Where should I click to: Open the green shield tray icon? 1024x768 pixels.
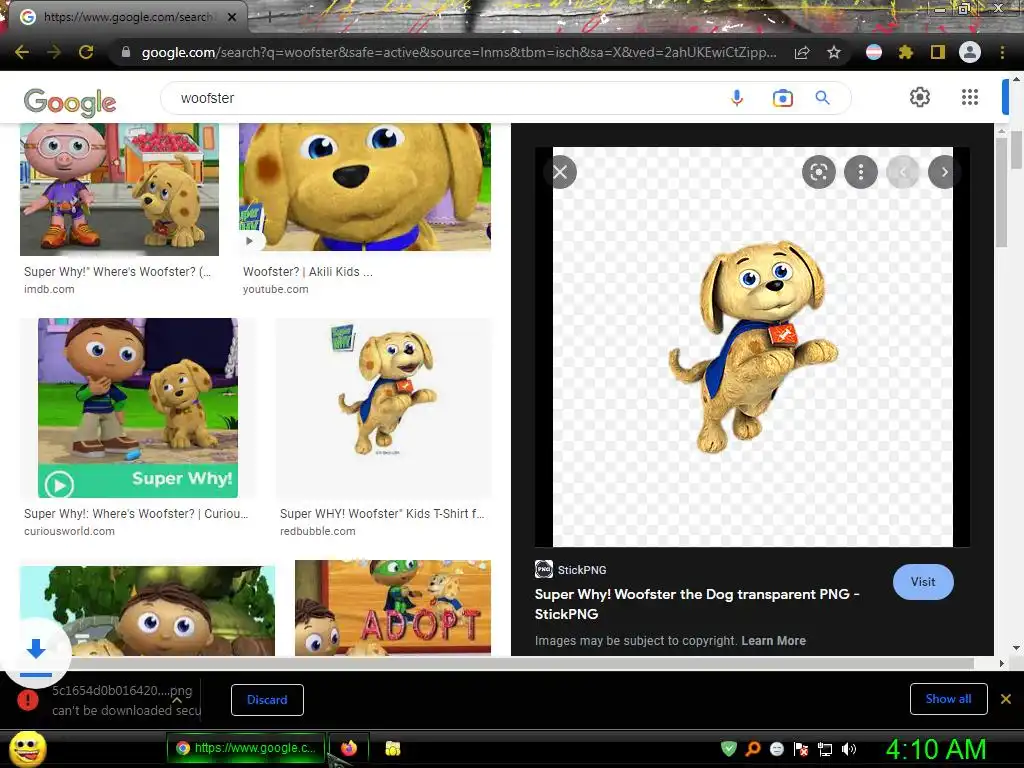point(729,749)
